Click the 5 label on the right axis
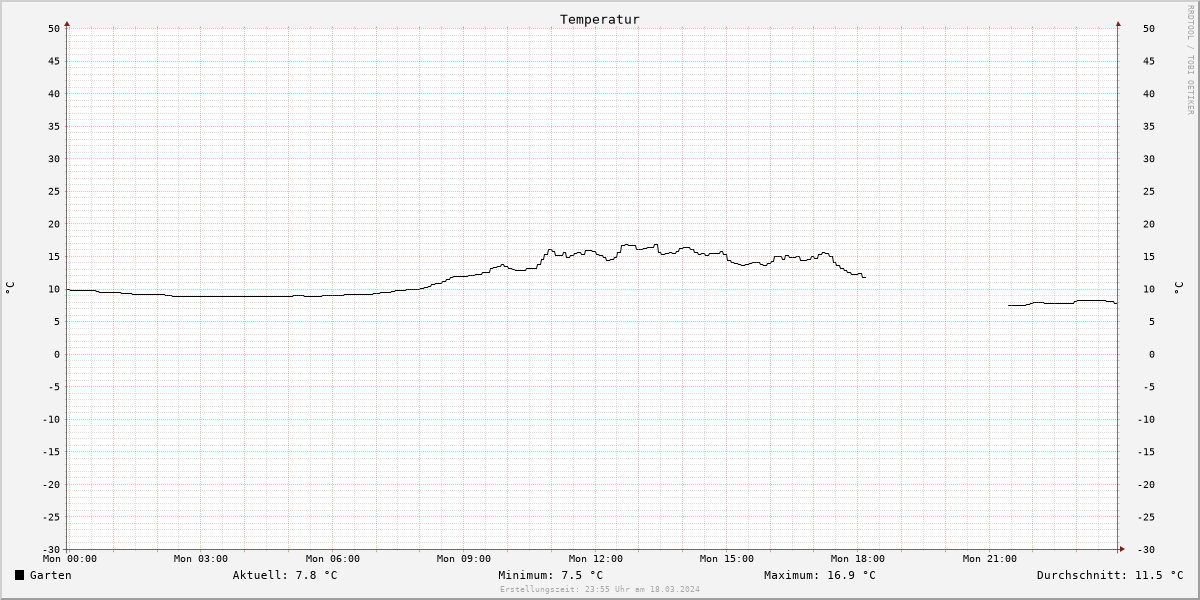 pos(1151,322)
